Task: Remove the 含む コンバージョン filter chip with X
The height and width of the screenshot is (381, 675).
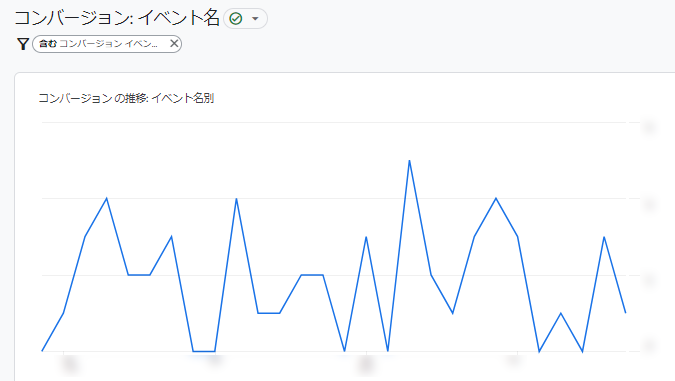Action: (174, 43)
